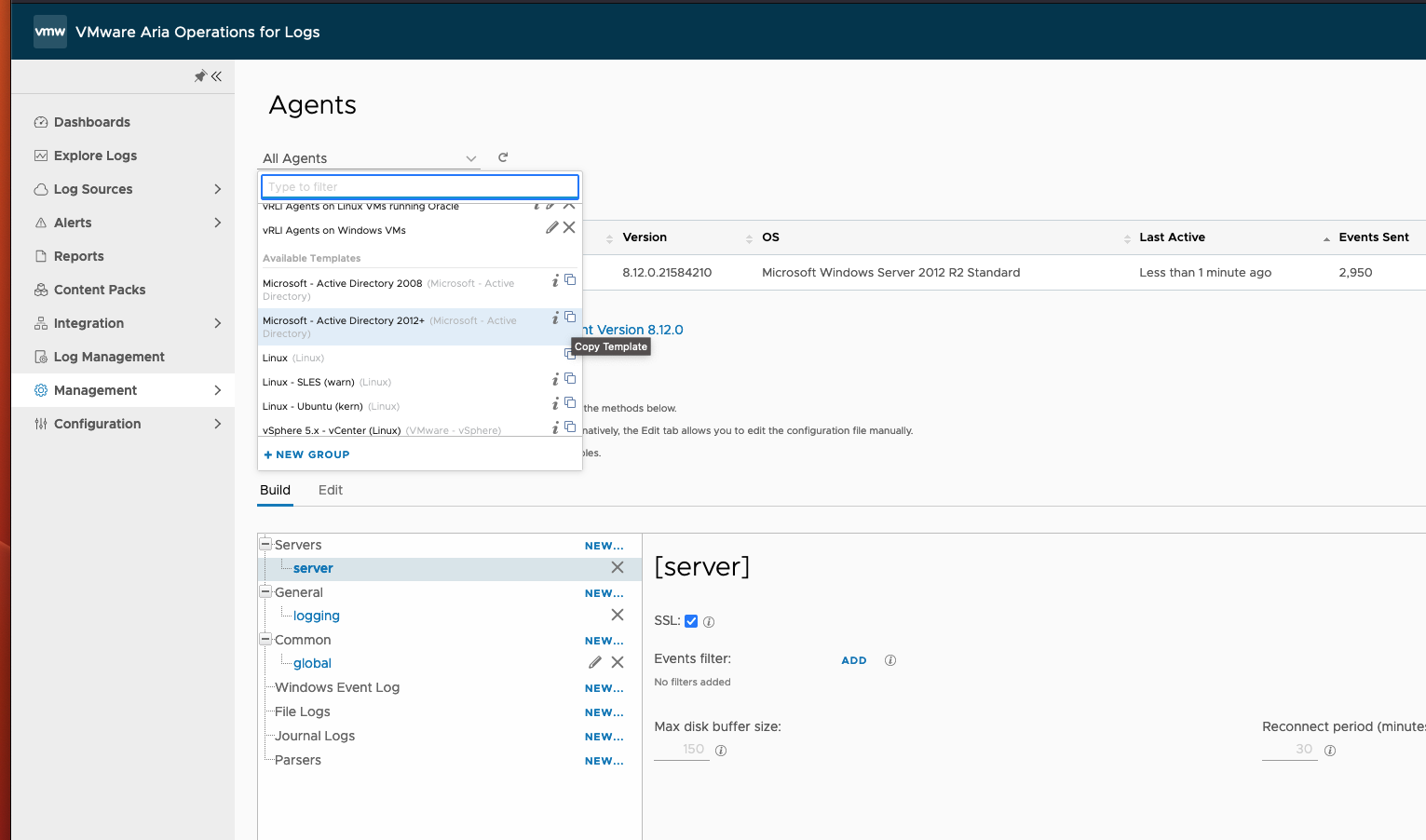Open Copy Template icon for Active Directory 2012+
The height and width of the screenshot is (840, 1426).
point(570,318)
